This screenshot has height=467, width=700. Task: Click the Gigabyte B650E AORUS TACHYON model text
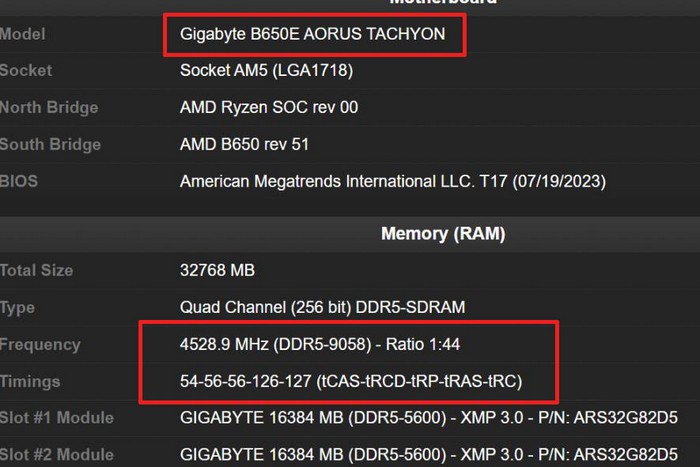pos(311,34)
